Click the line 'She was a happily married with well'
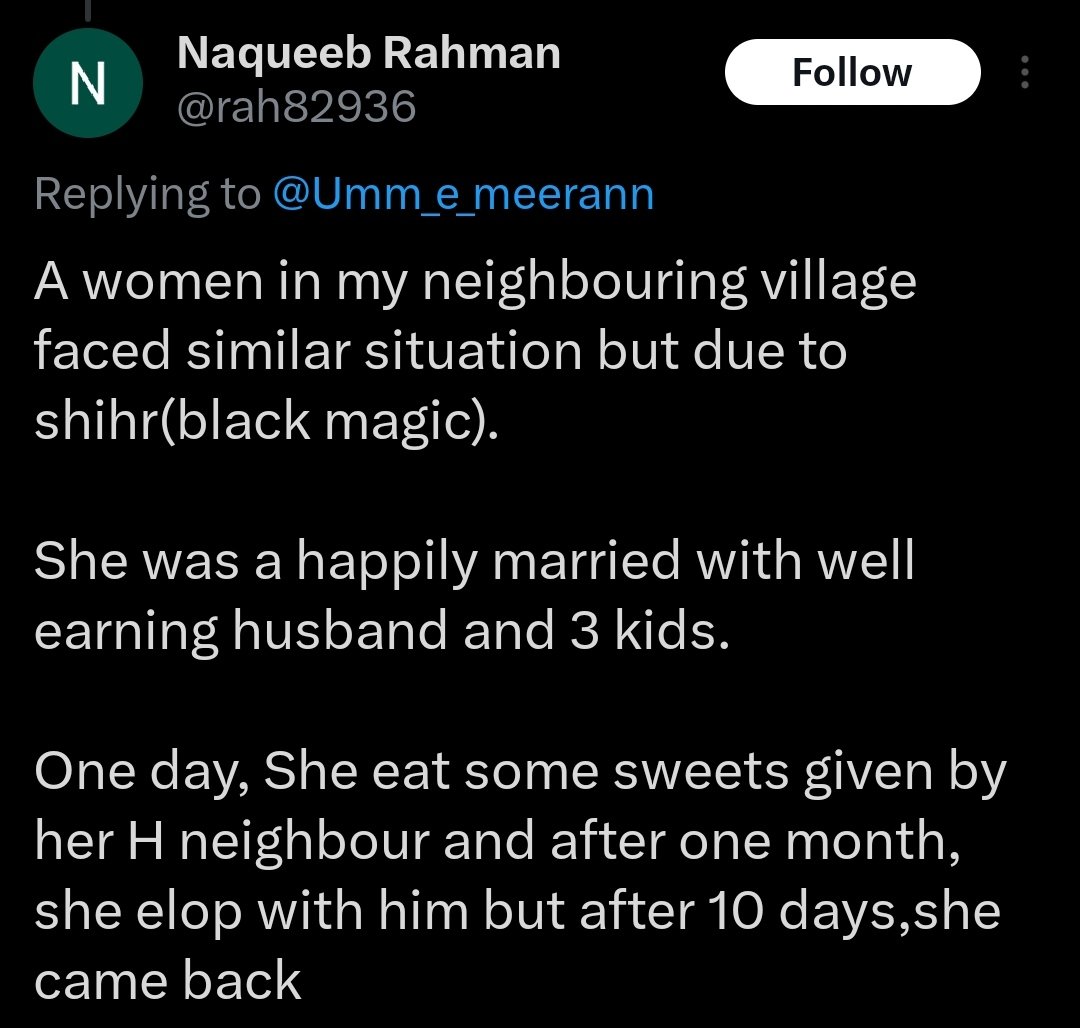Image resolution: width=1080 pixels, height=1028 pixels. pos(474,561)
